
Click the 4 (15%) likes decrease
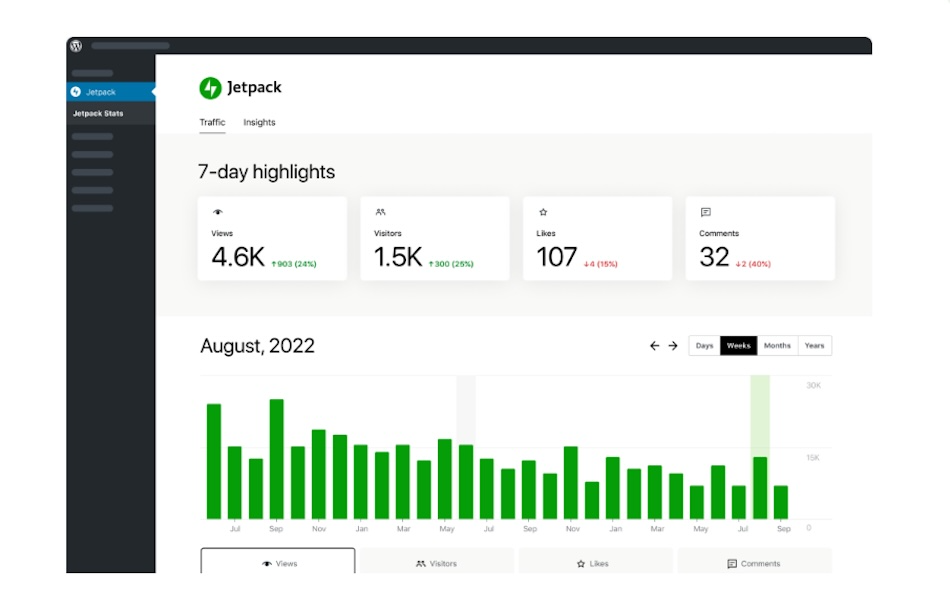[x=600, y=264]
